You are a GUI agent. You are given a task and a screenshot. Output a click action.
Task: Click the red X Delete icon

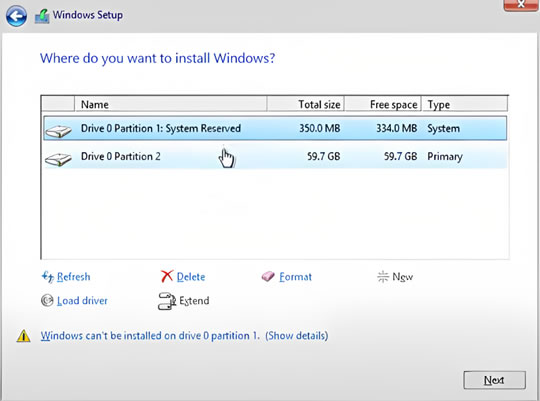[167, 276]
